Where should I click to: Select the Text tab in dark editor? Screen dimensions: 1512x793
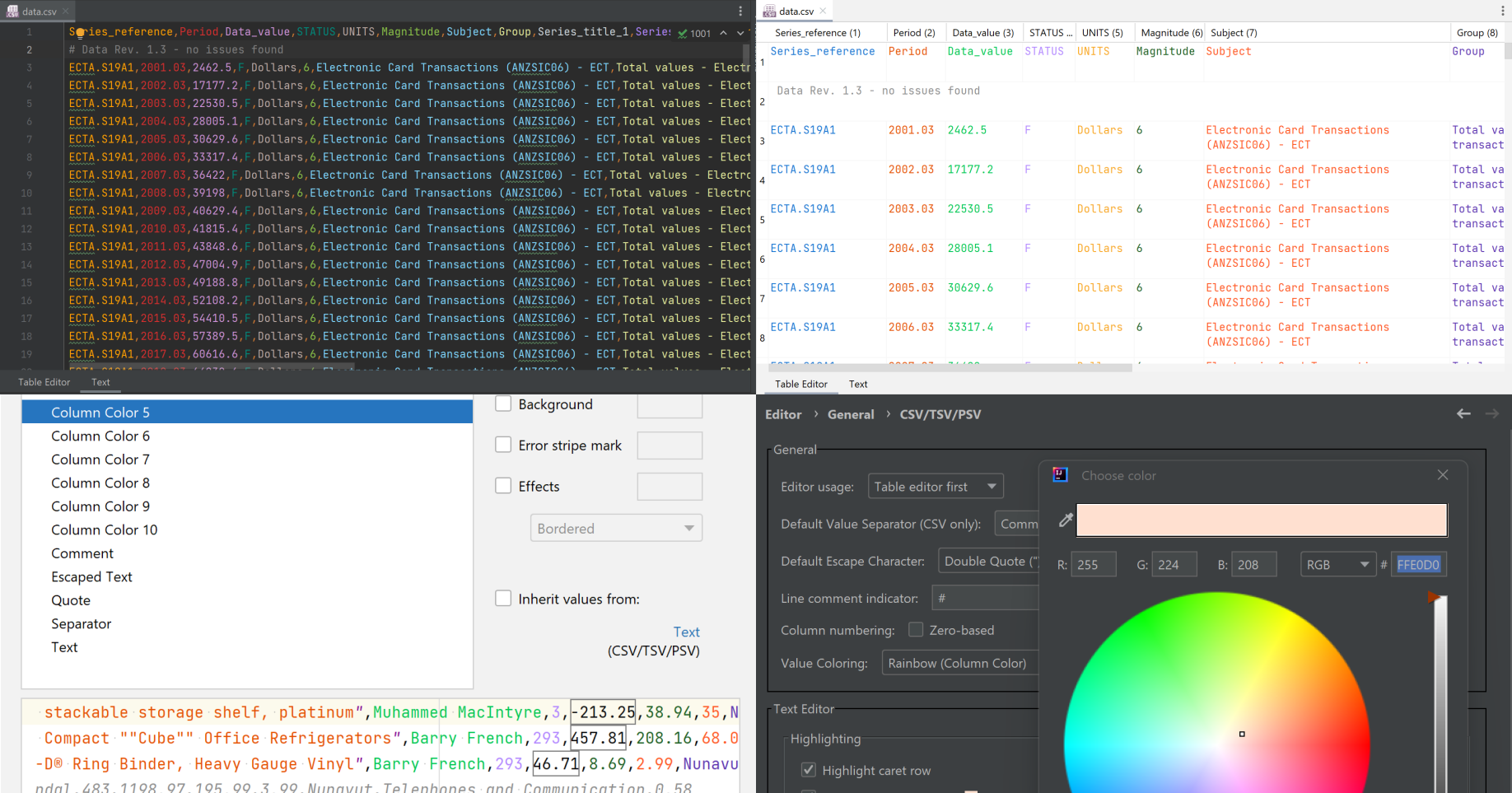tap(100, 382)
